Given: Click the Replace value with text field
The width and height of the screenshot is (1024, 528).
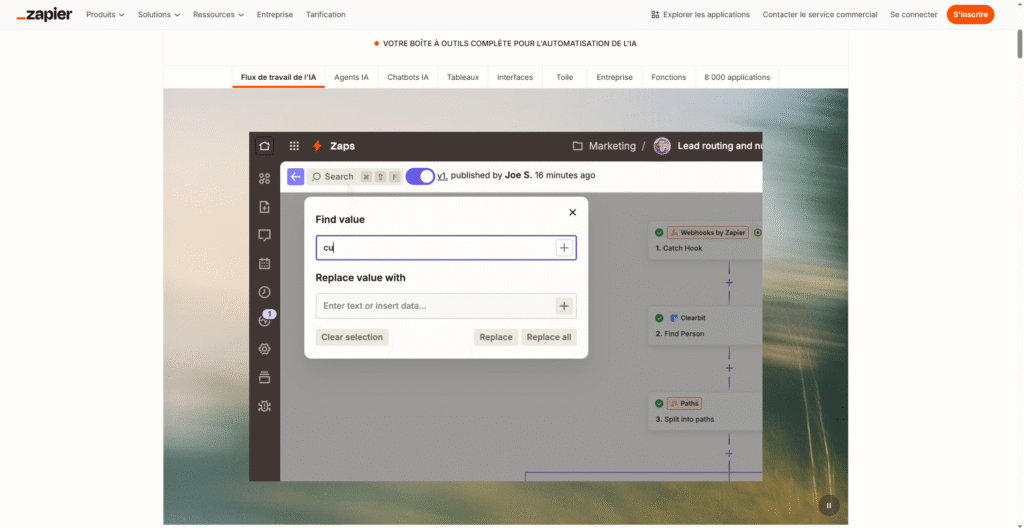Looking at the screenshot, I should [434, 306].
